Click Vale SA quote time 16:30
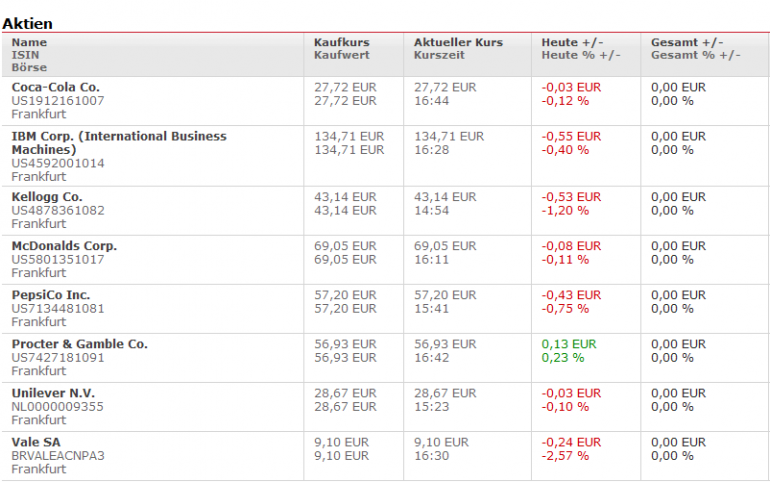770x482 pixels. pos(431,456)
